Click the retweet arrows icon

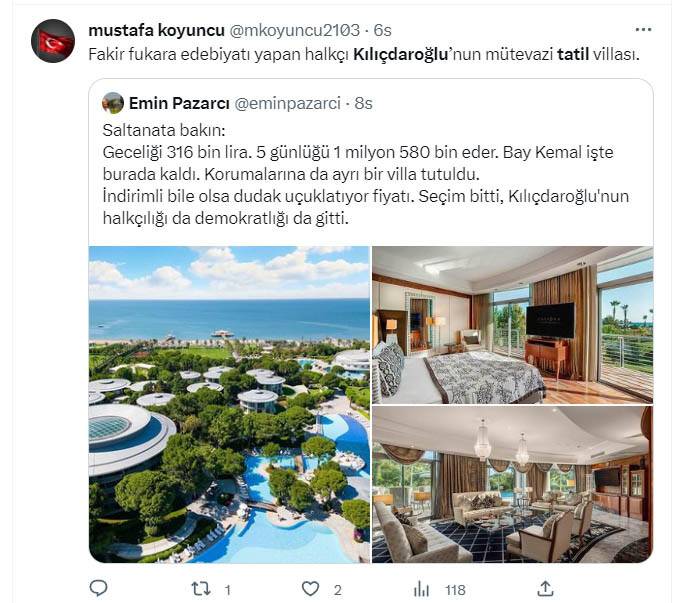[202, 589]
